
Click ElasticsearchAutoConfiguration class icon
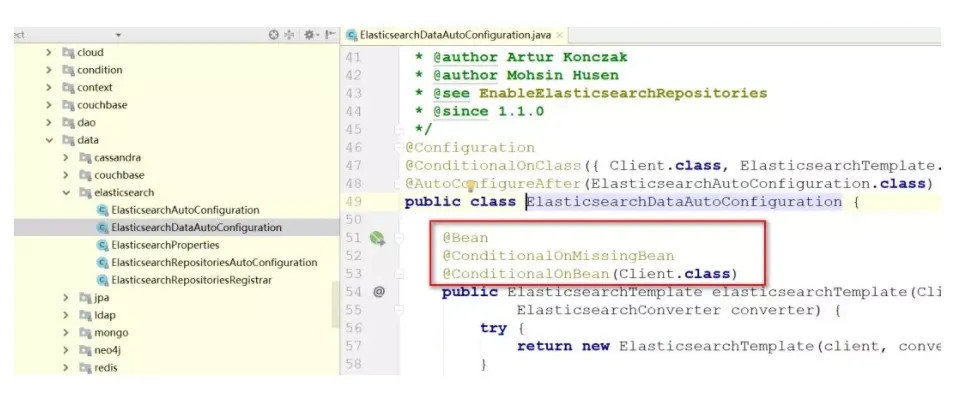click(103, 211)
